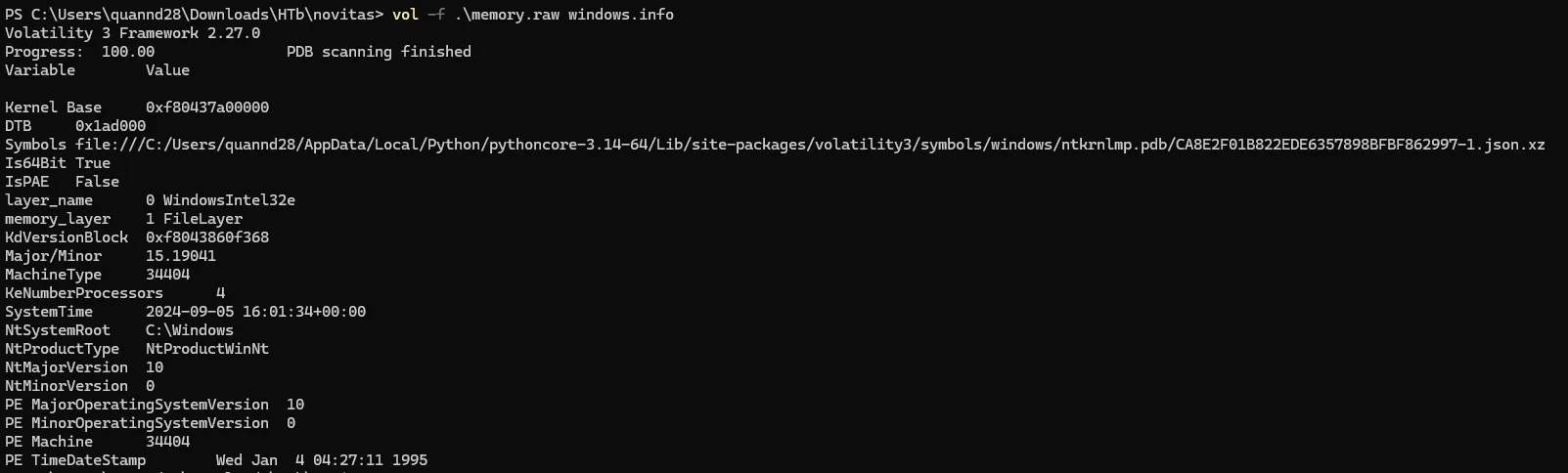This screenshot has height=473, width=1568.
Task: Click the NtProductWinNt product type value
Action: point(207,349)
